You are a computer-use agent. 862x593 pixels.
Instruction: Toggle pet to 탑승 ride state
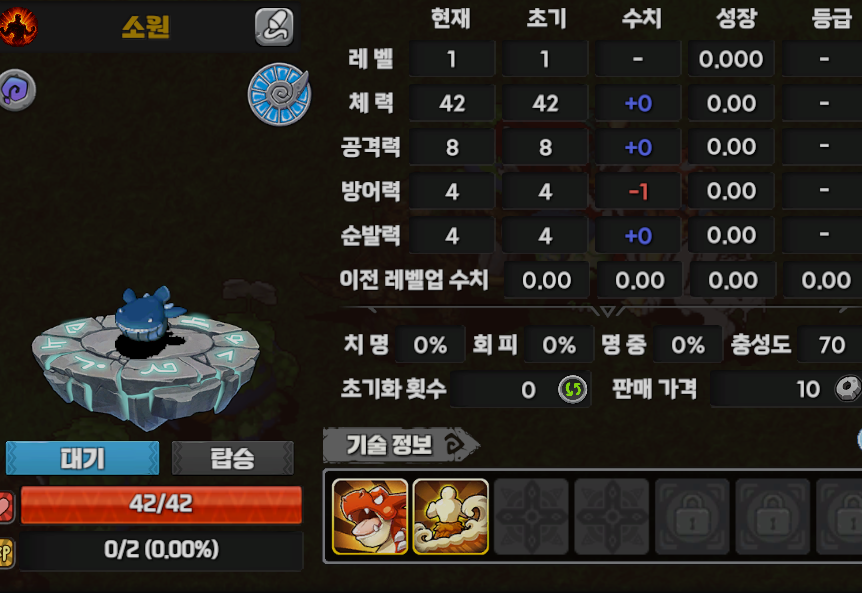pos(233,458)
